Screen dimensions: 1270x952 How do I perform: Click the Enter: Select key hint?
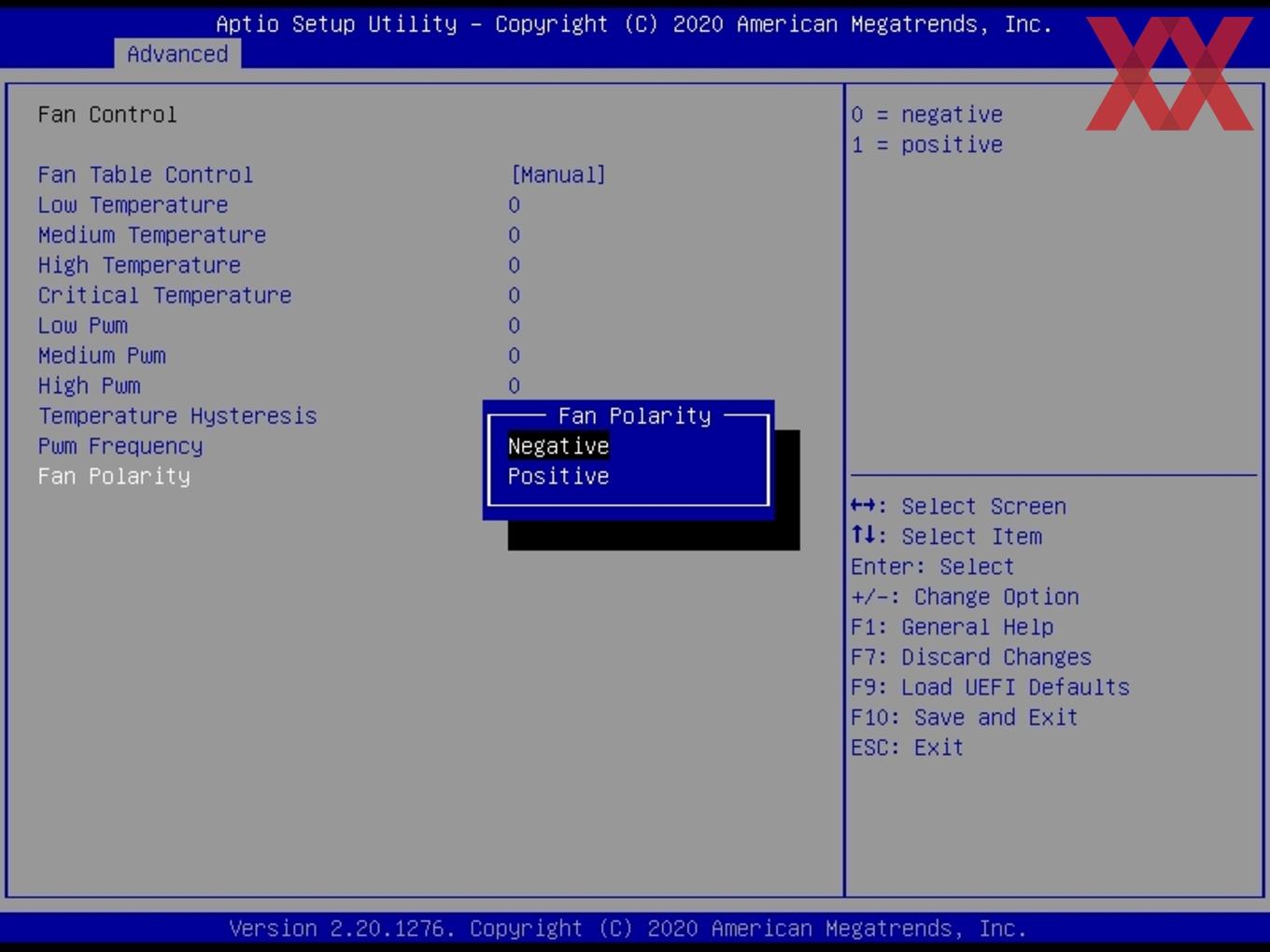(932, 567)
